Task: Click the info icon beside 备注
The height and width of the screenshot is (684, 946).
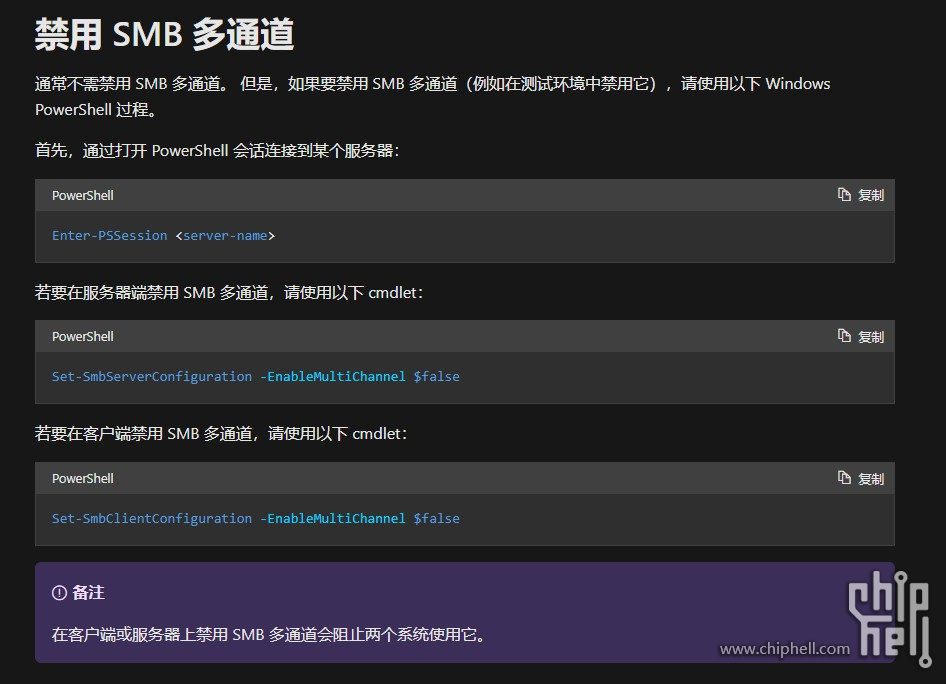Action: click(59, 593)
